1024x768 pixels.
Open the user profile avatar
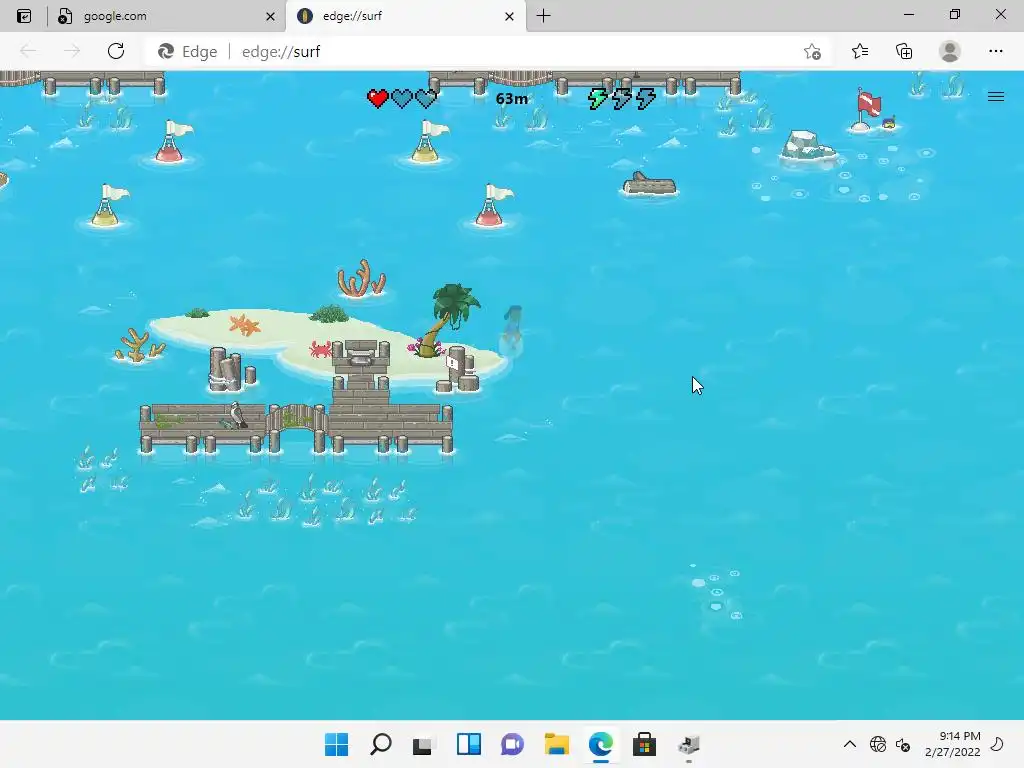(x=950, y=51)
